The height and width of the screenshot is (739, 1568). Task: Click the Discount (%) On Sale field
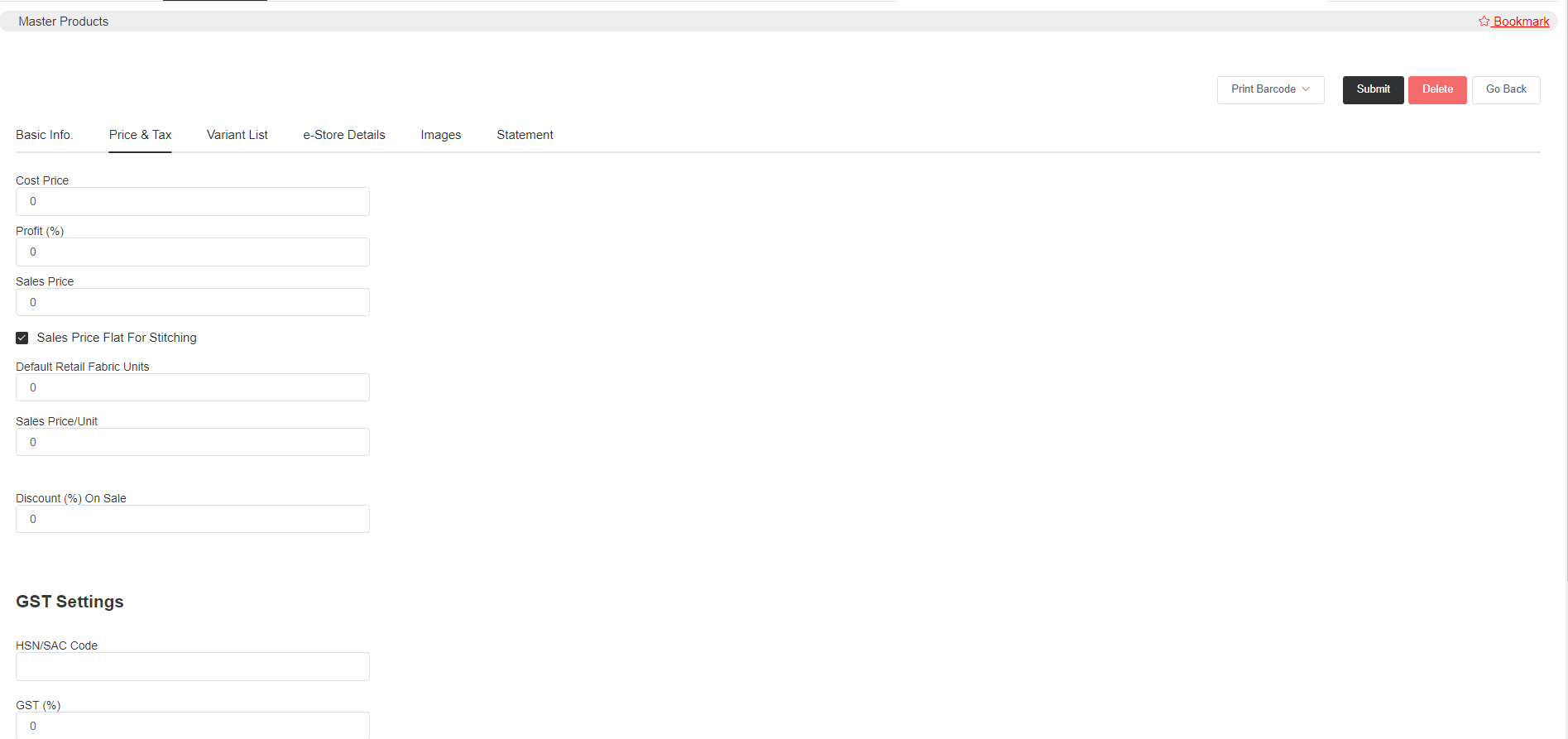coord(192,520)
